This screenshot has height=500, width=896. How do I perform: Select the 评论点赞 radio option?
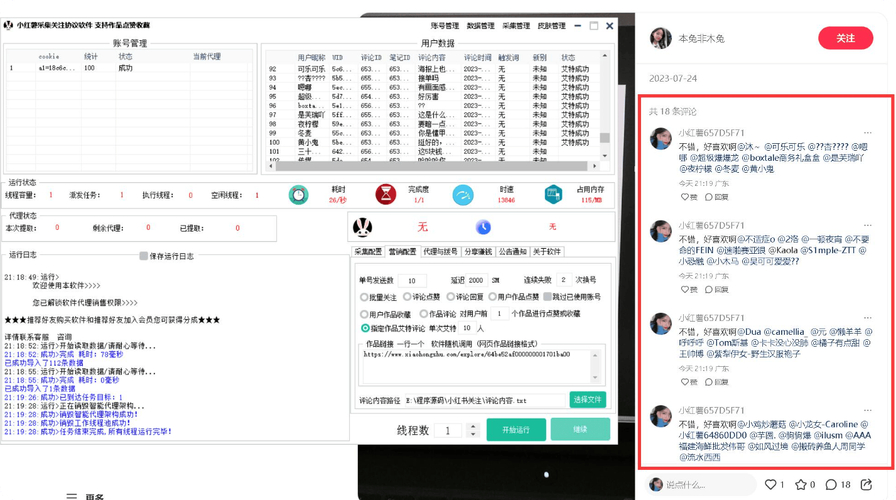(407, 297)
